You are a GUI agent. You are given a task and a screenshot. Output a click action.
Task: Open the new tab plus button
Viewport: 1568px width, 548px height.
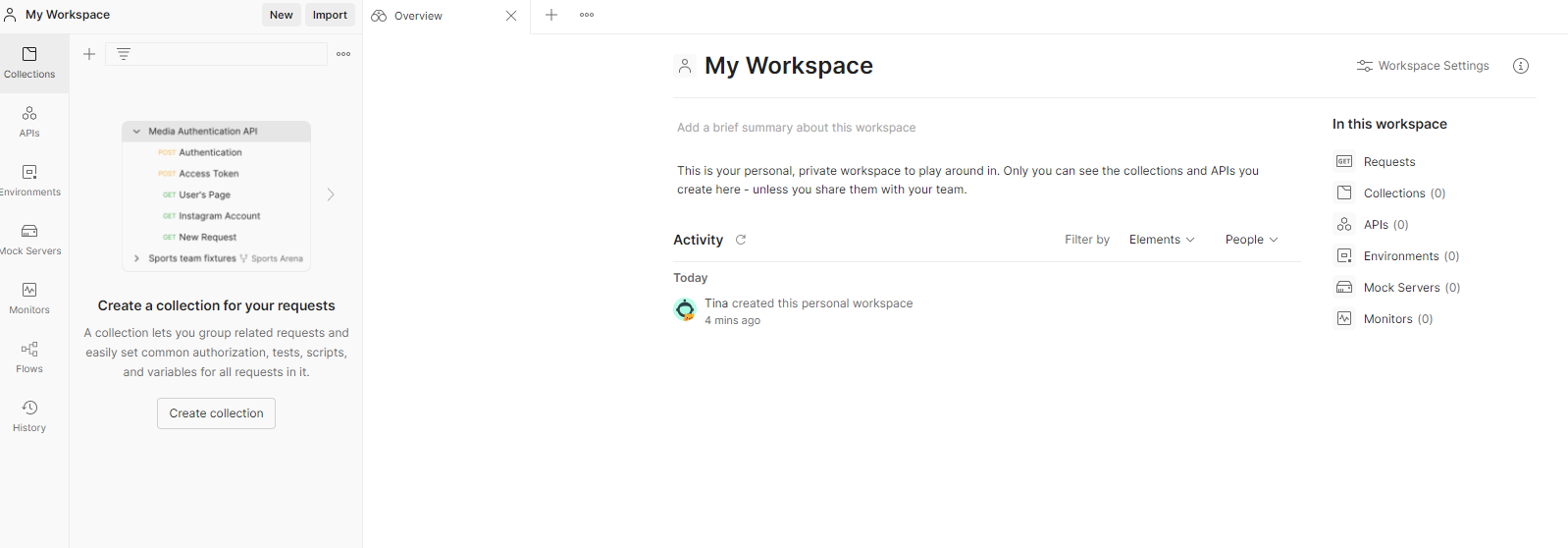tap(551, 15)
